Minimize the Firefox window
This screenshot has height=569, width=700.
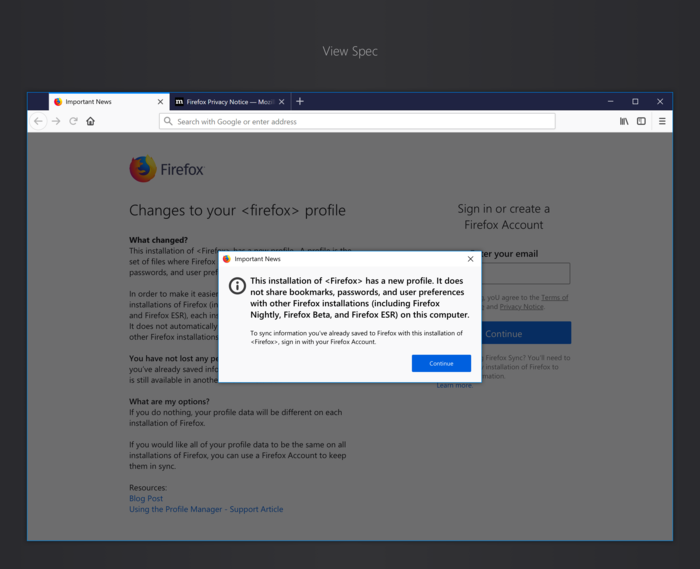(x=610, y=102)
